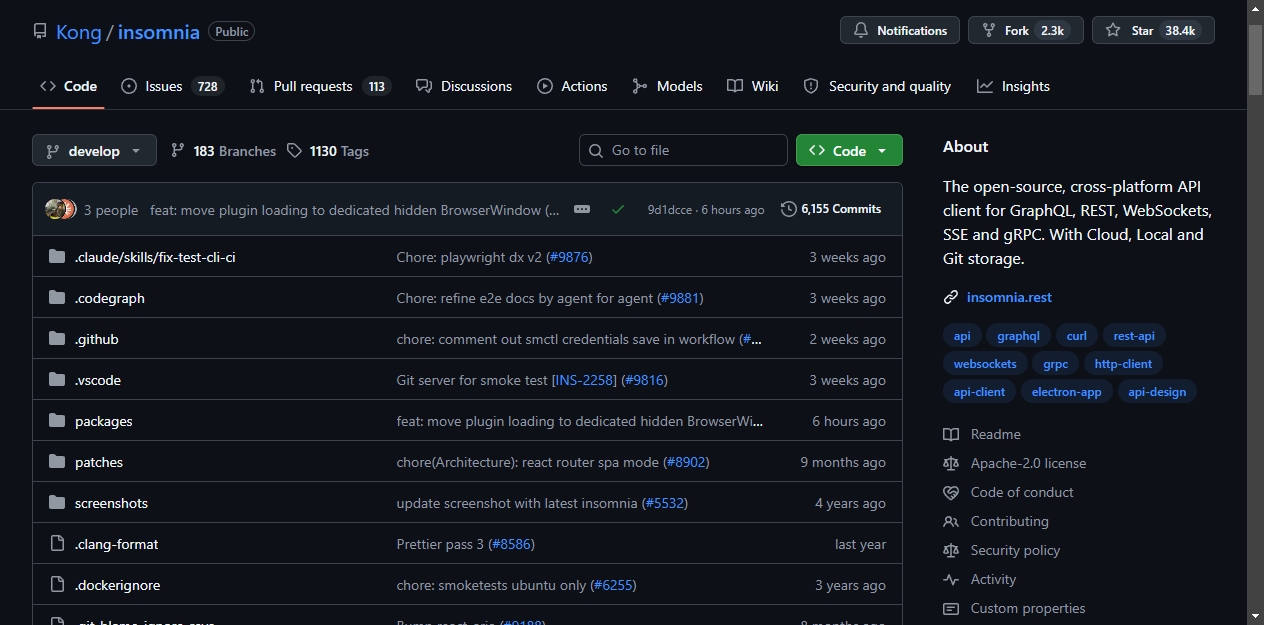Image resolution: width=1264 pixels, height=625 pixels.
Task: Open the .vscode folder
Action: tap(98, 380)
